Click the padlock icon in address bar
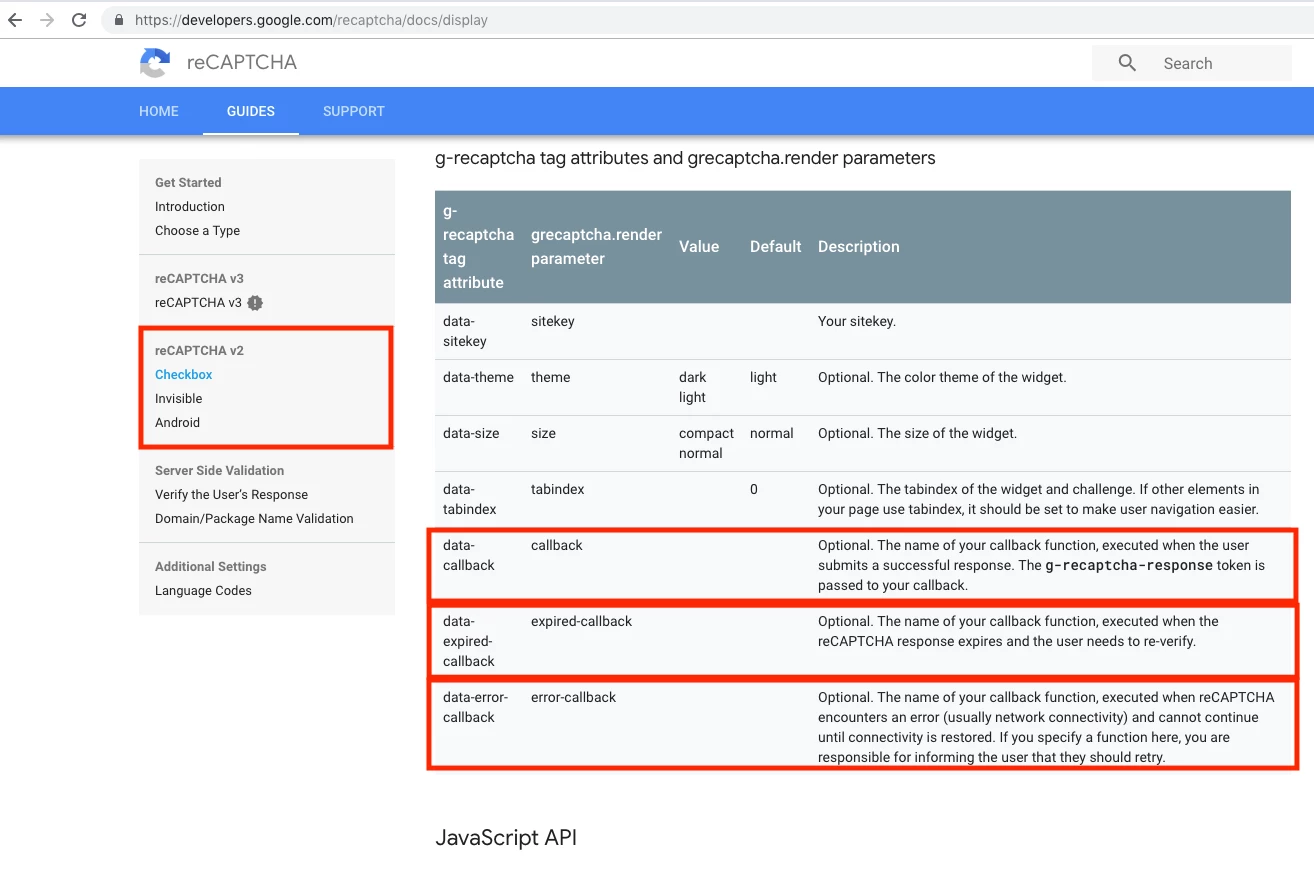Image resolution: width=1314 pixels, height=877 pixels. coord(119,20)
